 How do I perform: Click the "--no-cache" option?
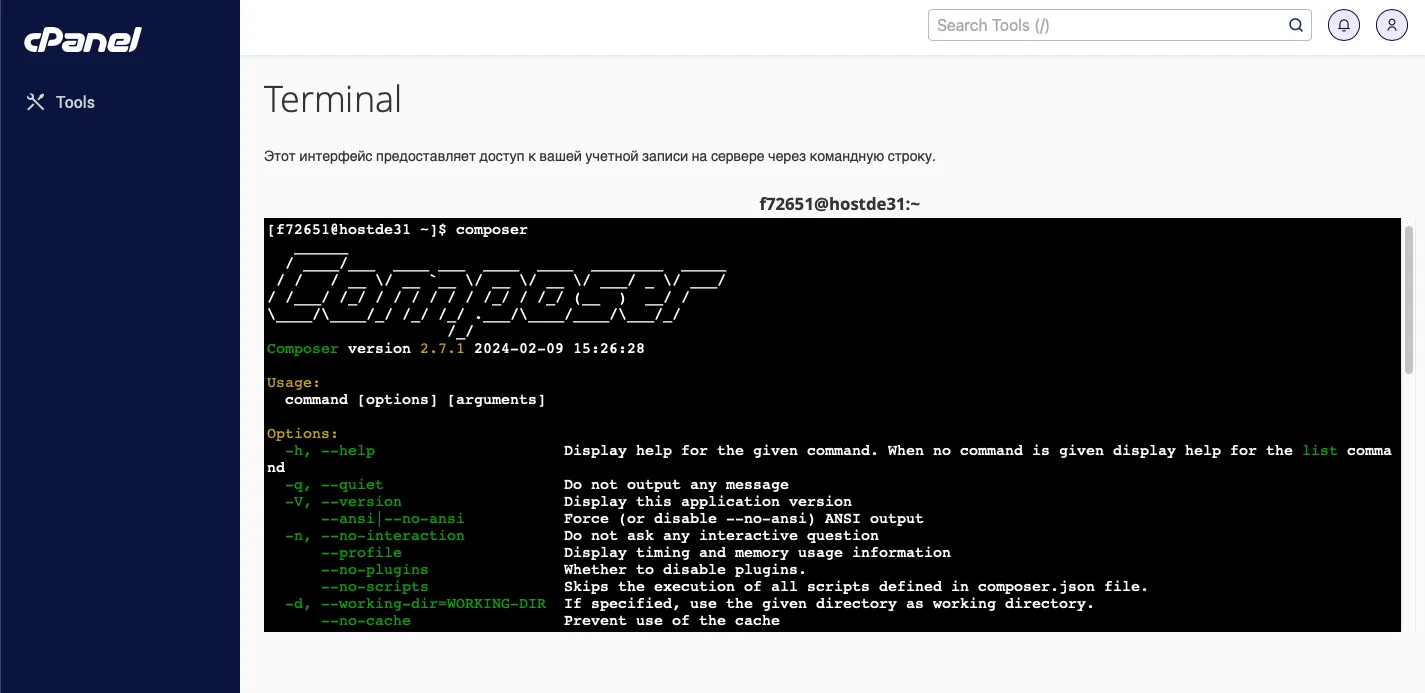click(x=366, y=621)
